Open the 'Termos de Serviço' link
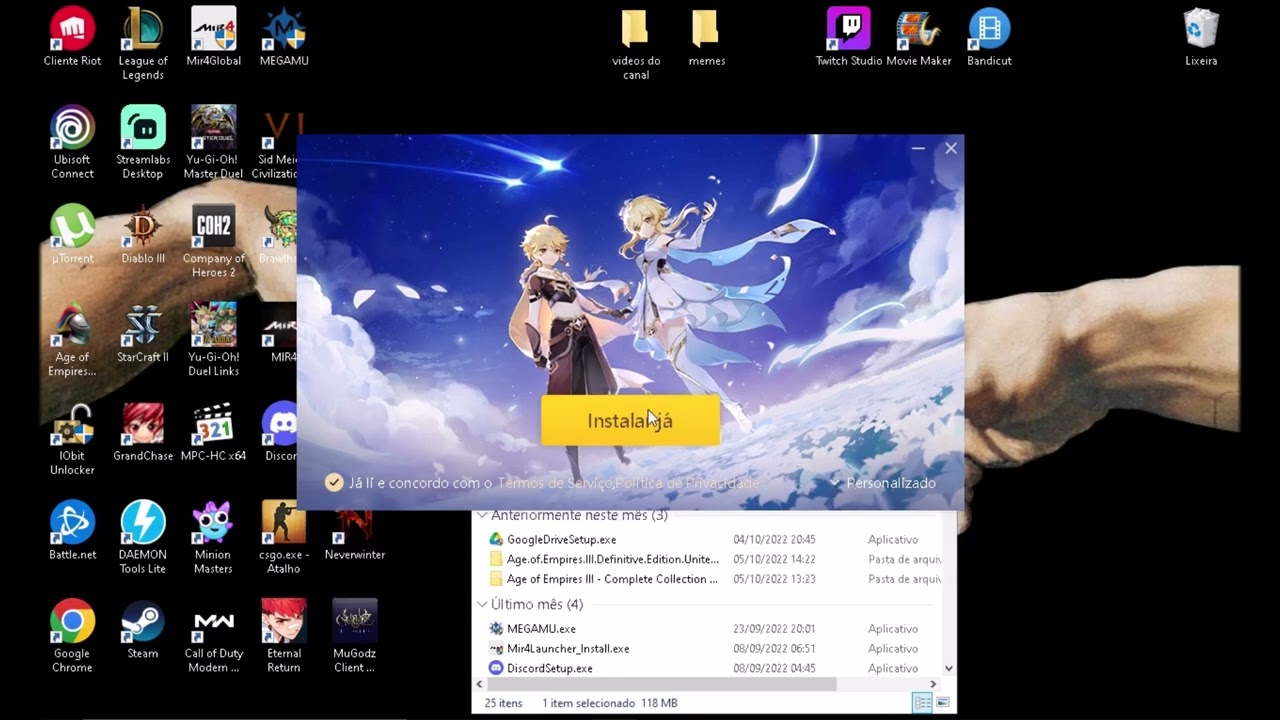Viewport: 1280px width, 720px height. pyautogui.click(x=554, y=483)
